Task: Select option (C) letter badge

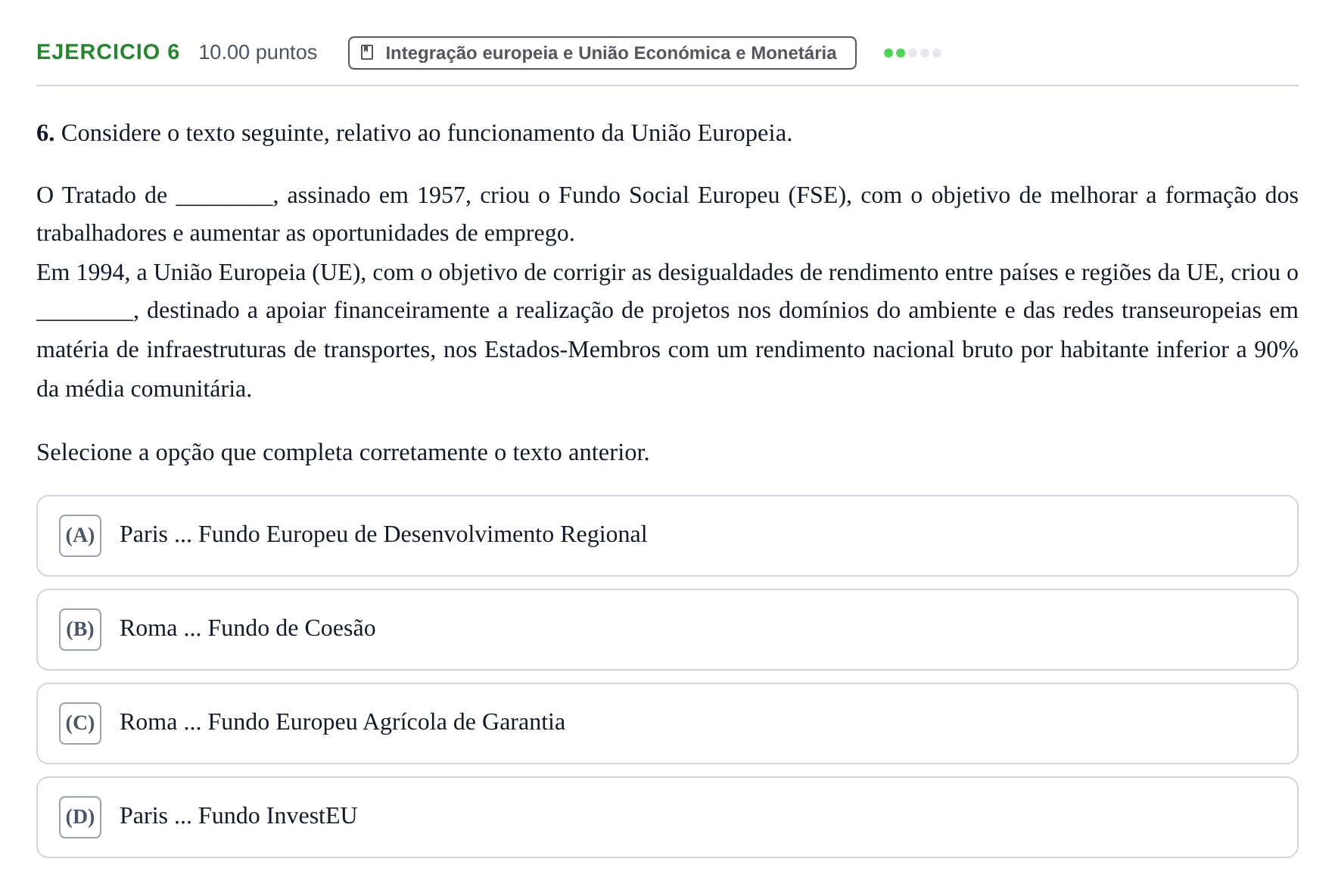Action: pos(80,723)
